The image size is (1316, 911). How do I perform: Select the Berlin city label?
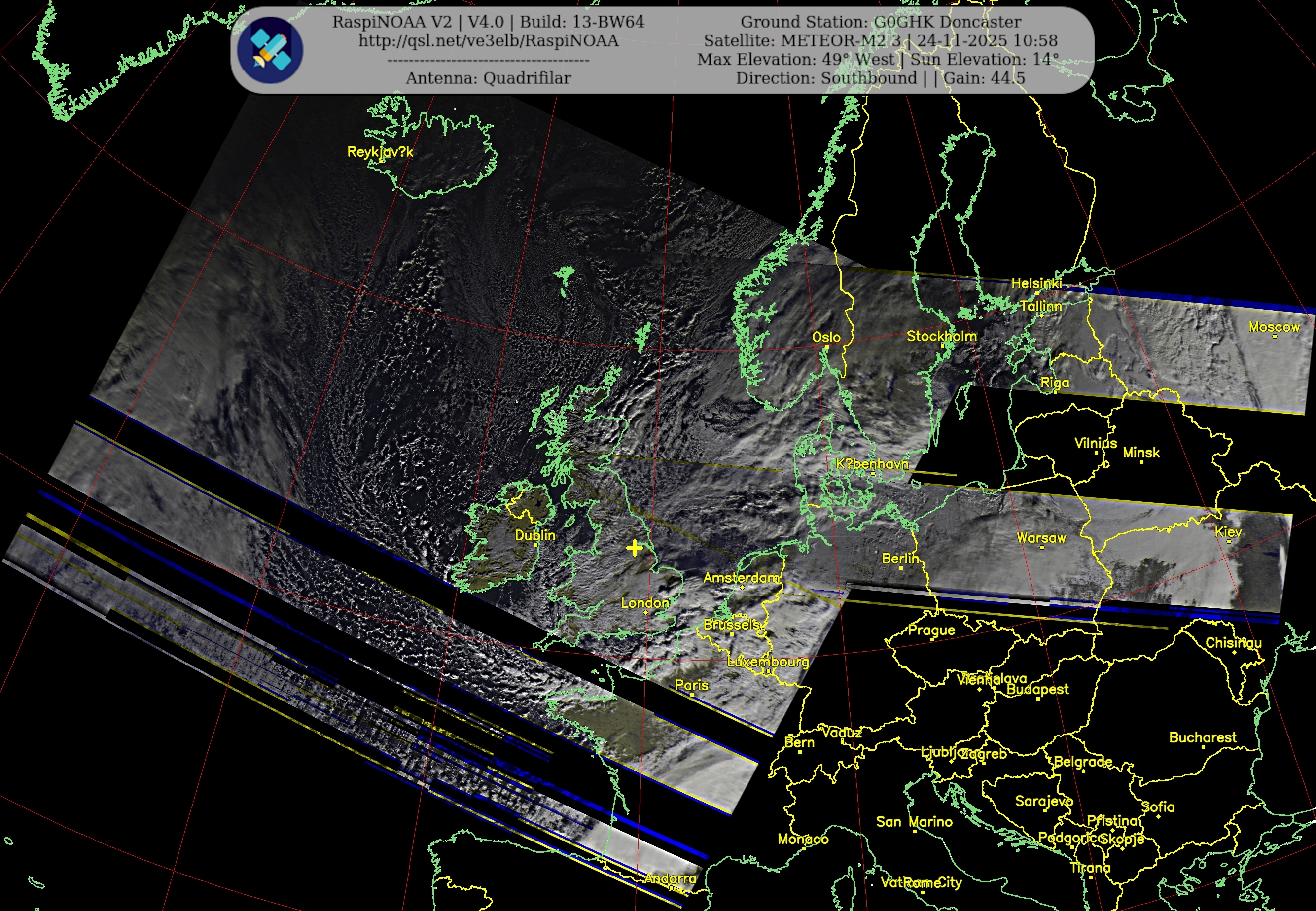click(900, 558)
